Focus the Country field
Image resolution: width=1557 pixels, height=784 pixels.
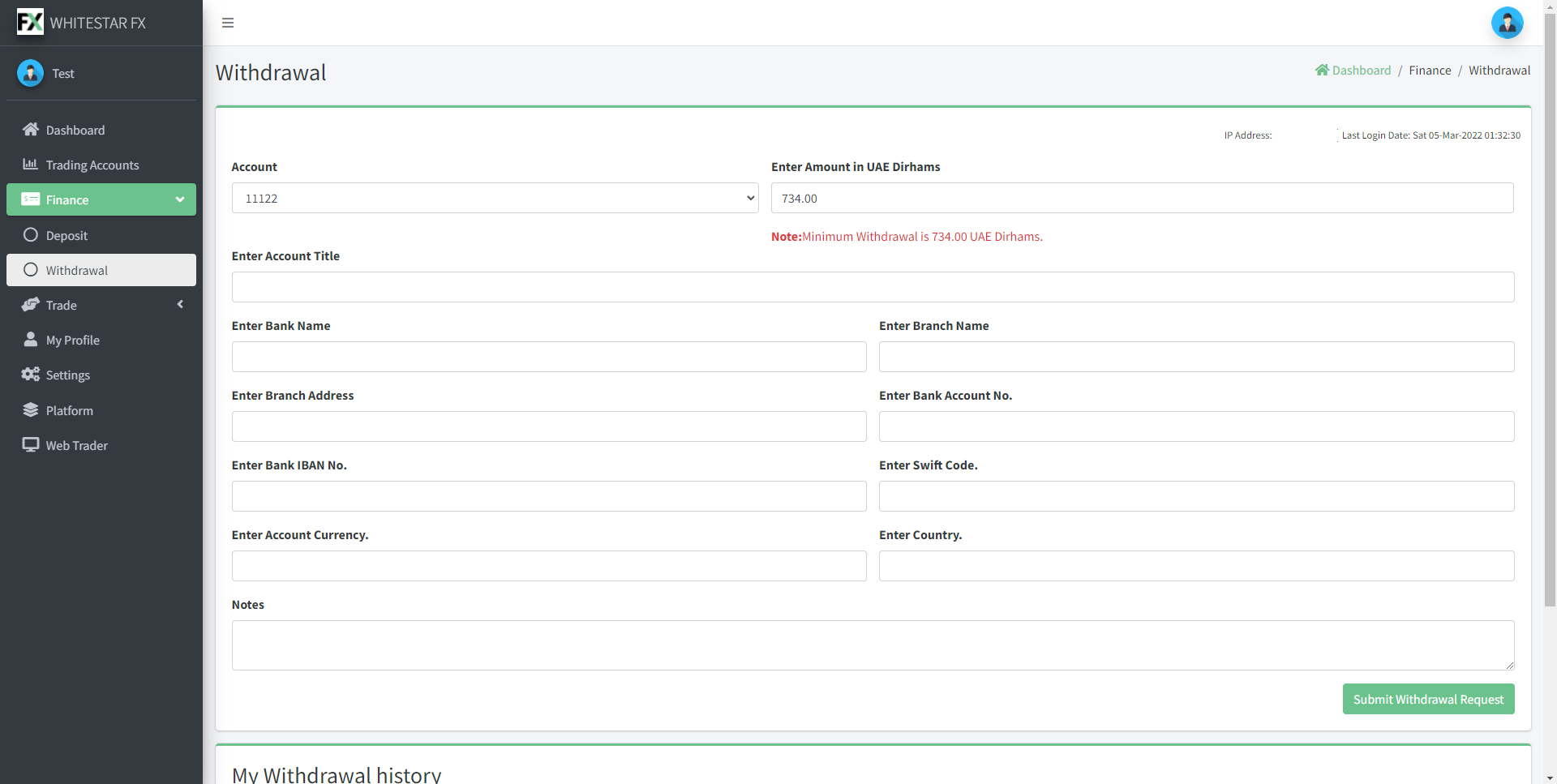coord(1196,566)
